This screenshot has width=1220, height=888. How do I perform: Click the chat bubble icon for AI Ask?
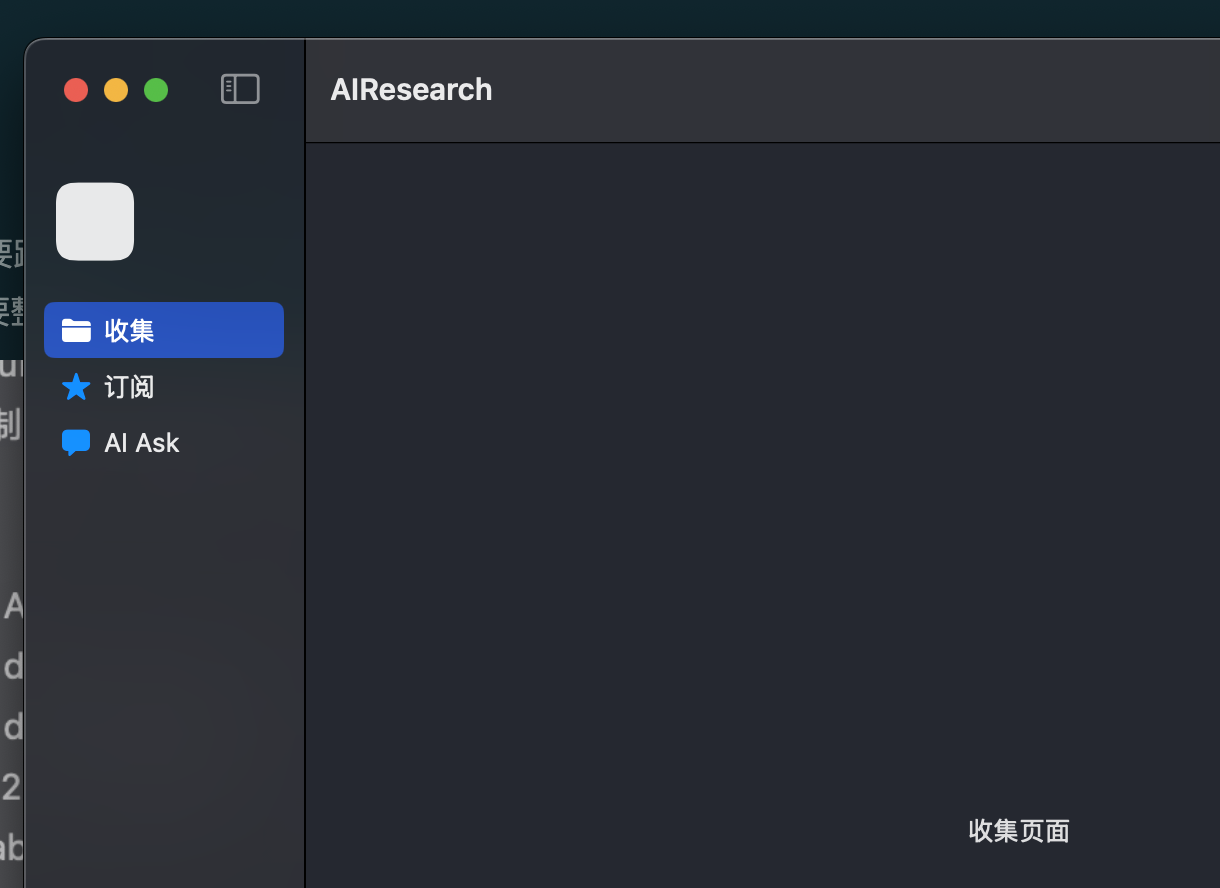click(x=76, y=442)
